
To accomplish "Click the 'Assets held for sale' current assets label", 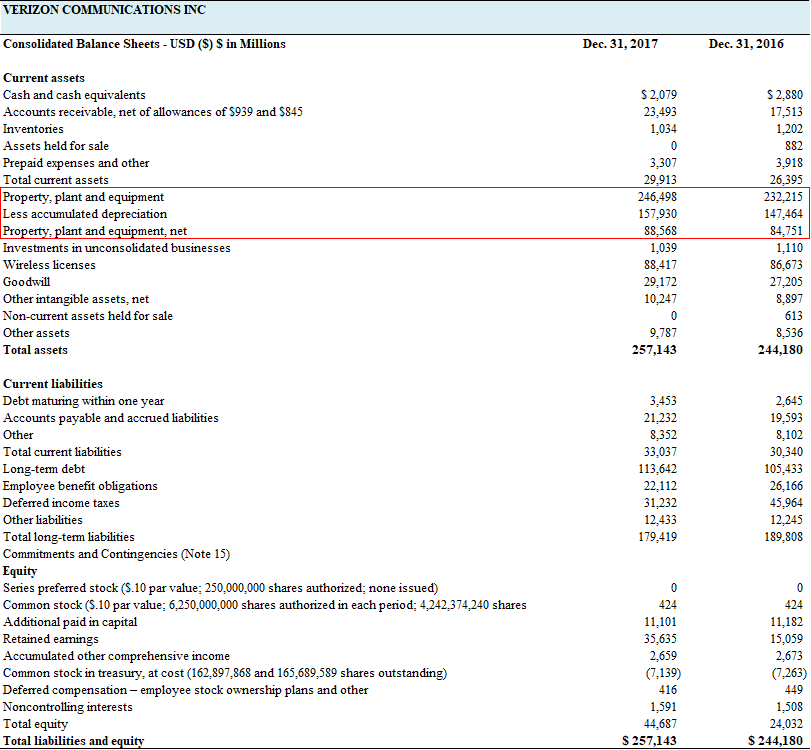I will click(56, 146).
